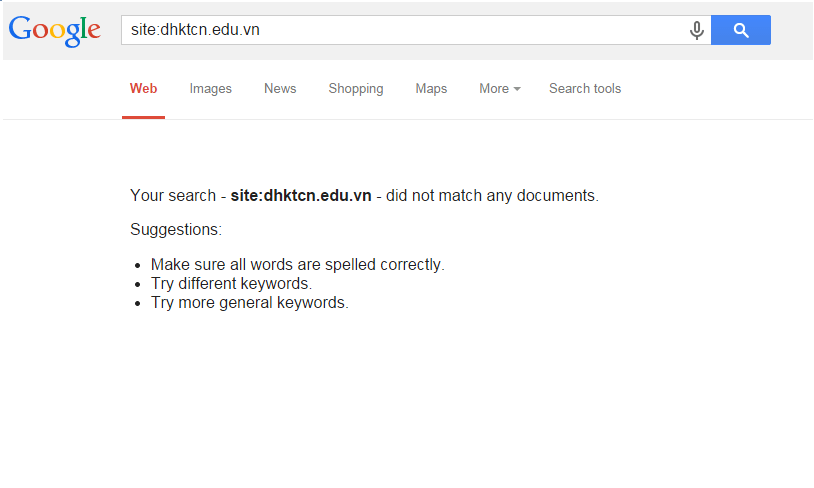
Task: Click the Try more general keywords suggestion
Action: 250,303
